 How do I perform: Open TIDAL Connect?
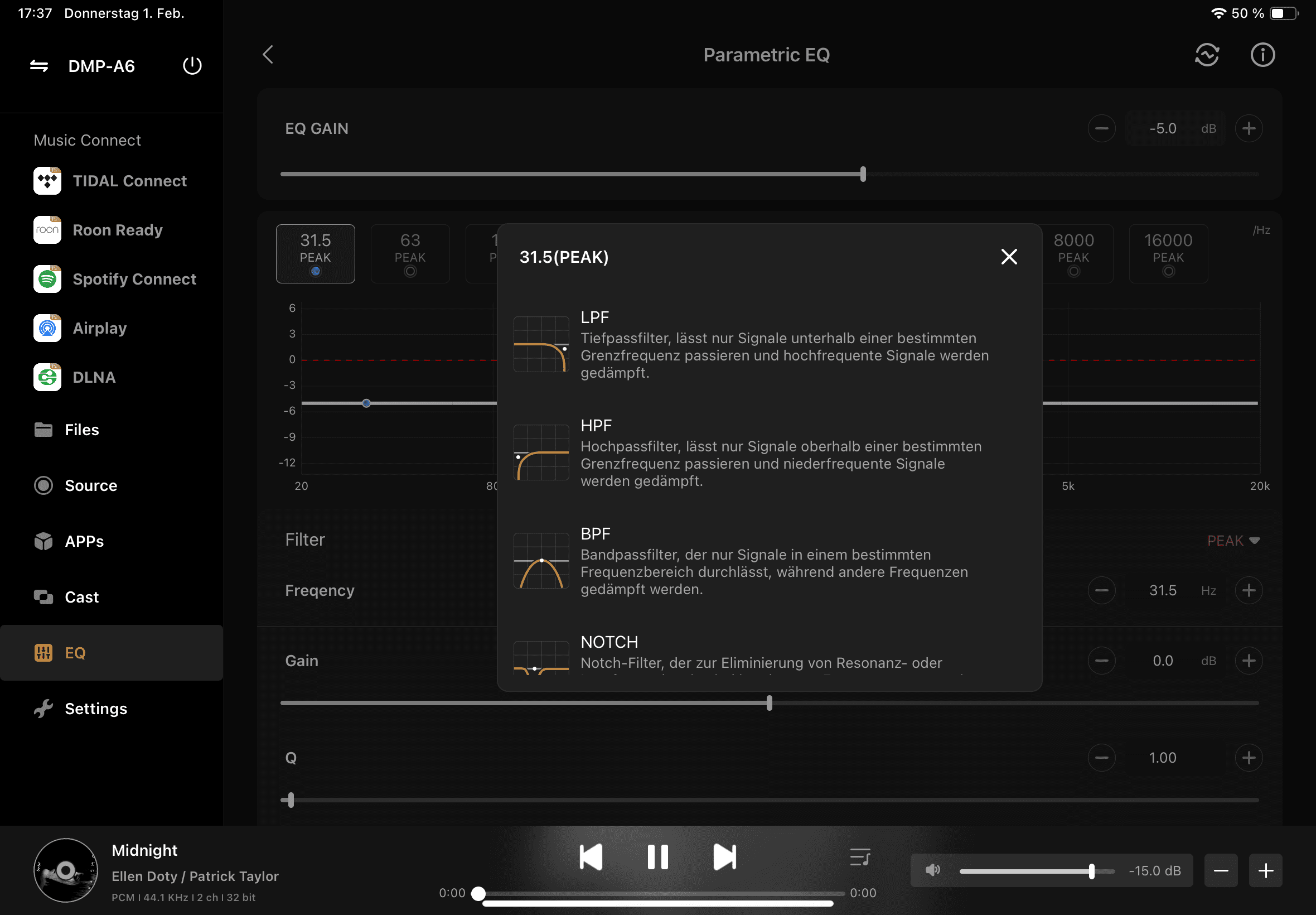110,181
